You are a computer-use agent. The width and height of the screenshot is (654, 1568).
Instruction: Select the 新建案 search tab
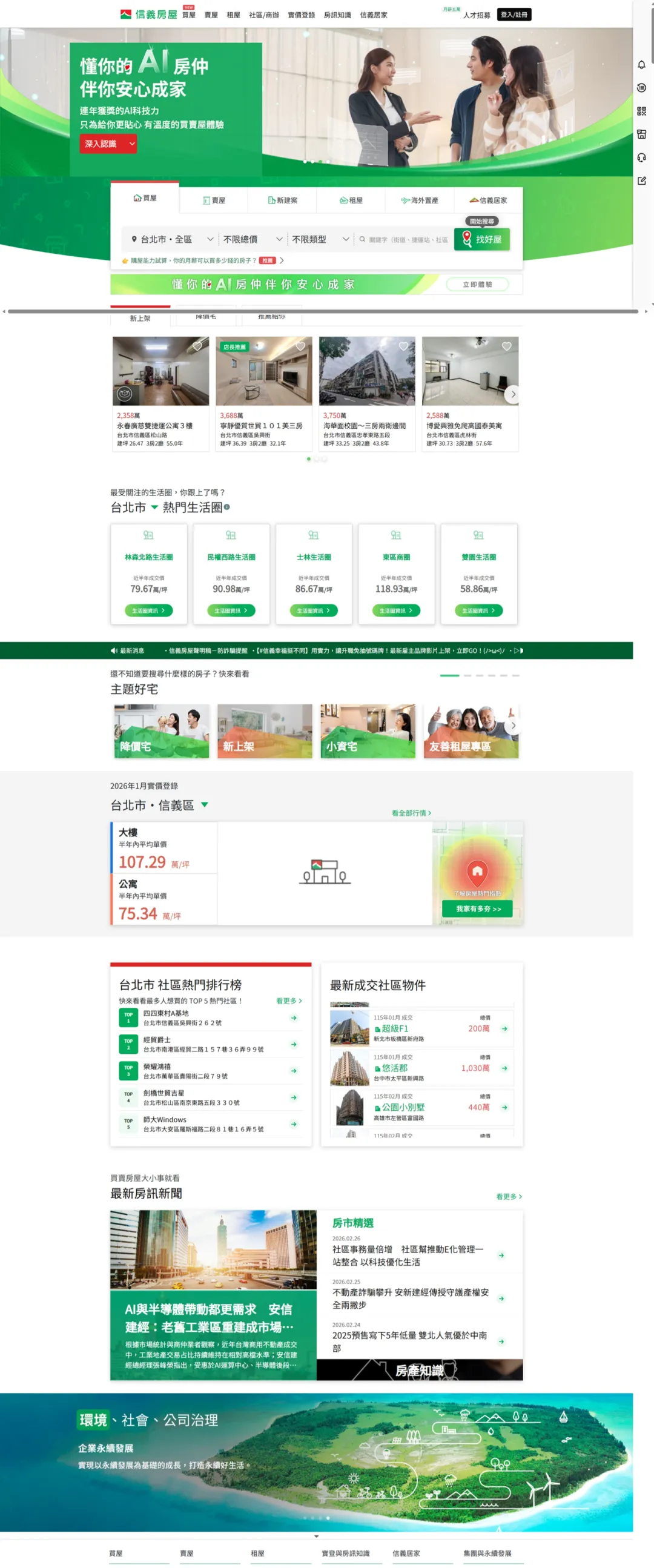[282, 200]
